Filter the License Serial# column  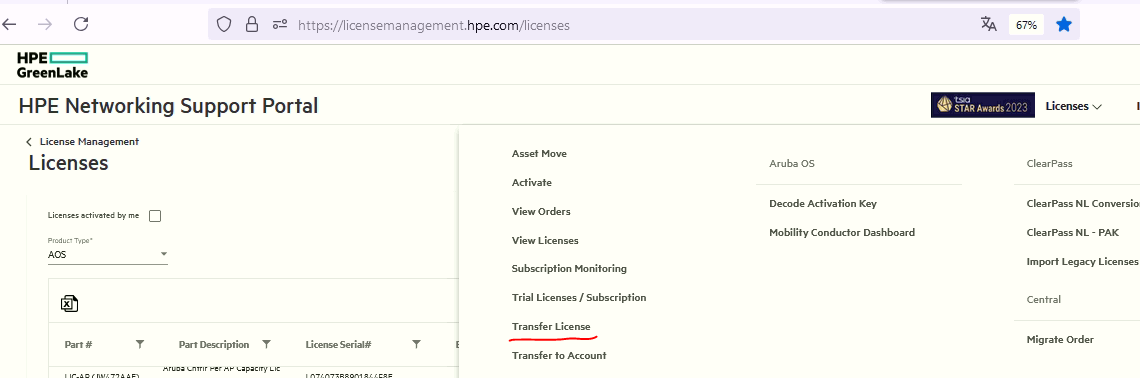coord(417,344)
